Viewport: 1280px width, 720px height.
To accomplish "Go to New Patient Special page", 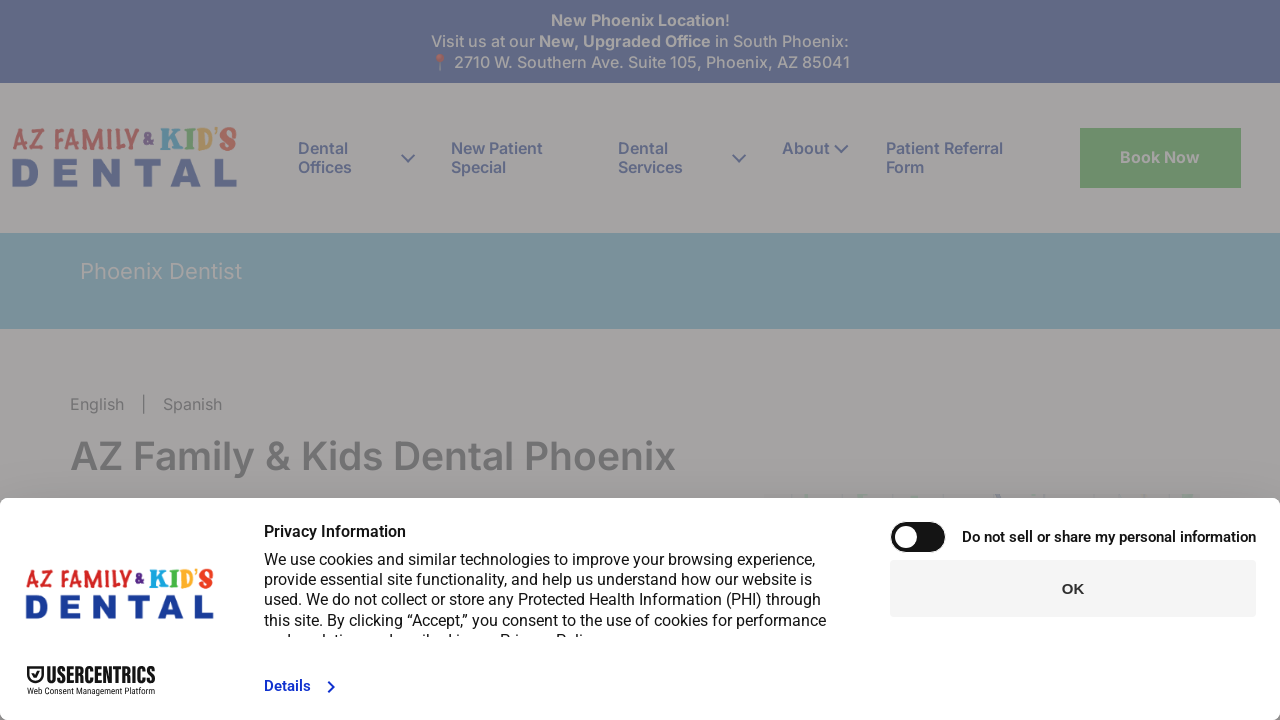I will pos(497,158).
